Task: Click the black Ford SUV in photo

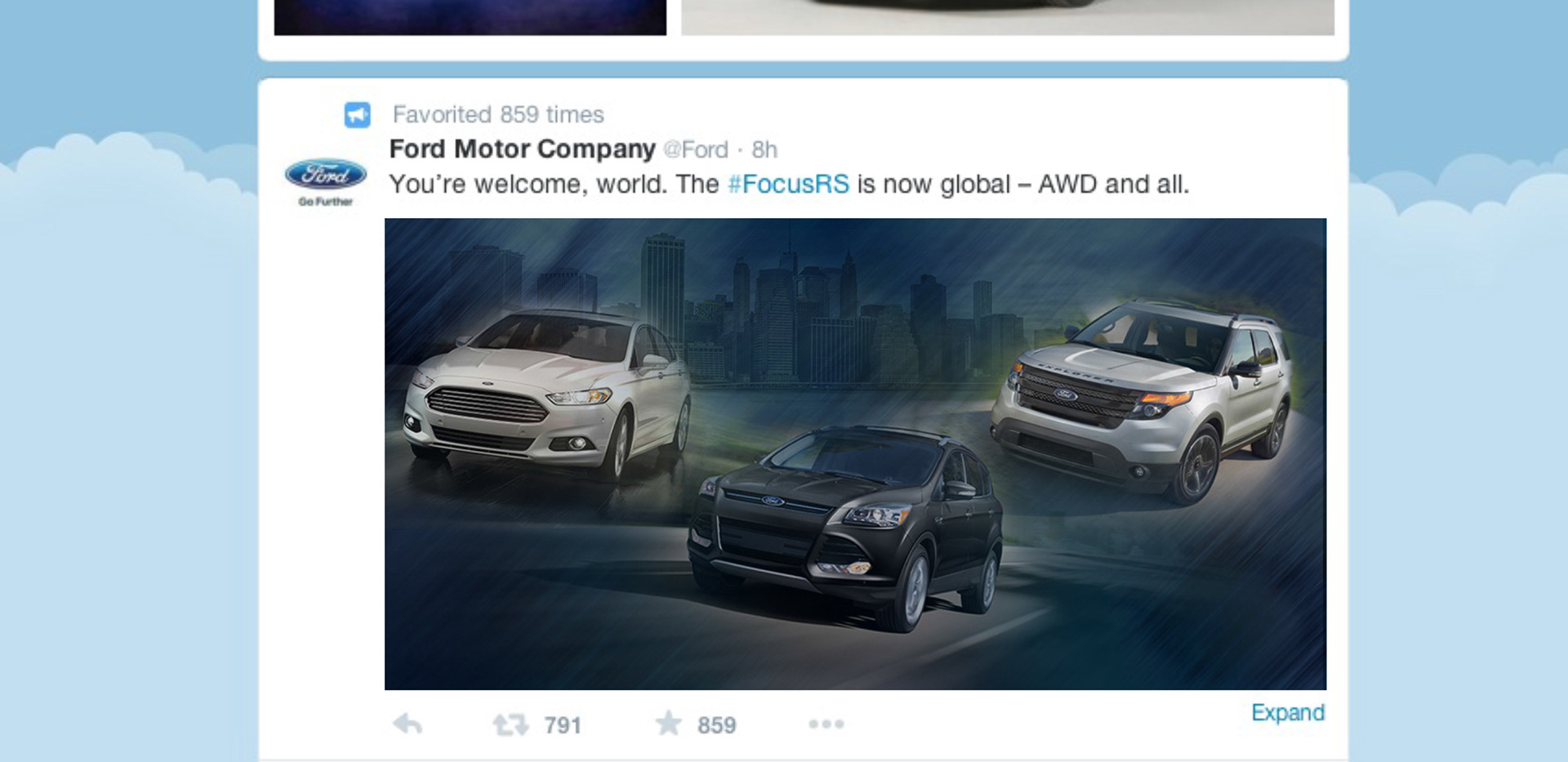Action: pyautogui.click(x=845, y=527)
